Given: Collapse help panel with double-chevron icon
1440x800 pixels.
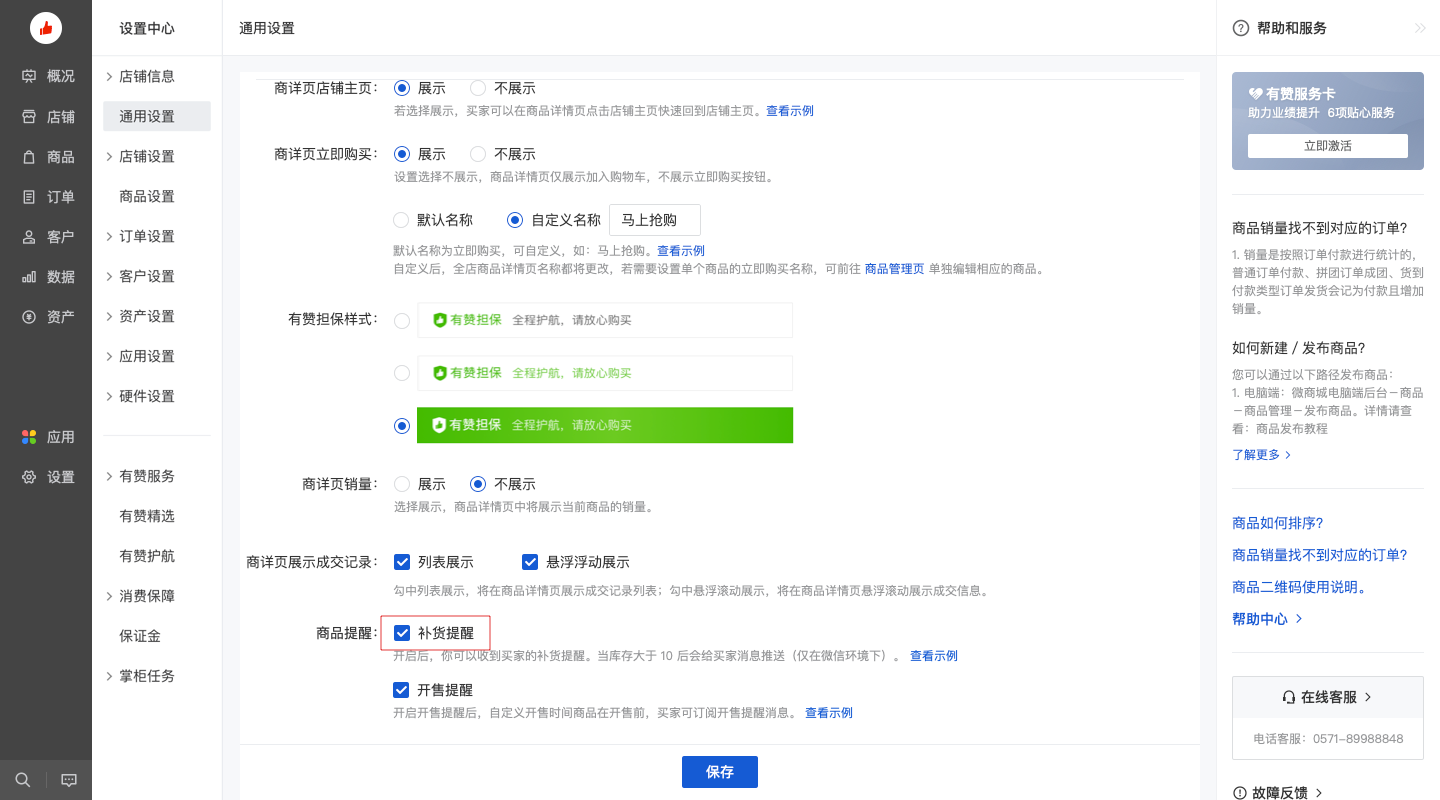Looking at the screenshot, I should click(x=1420, y=28).
